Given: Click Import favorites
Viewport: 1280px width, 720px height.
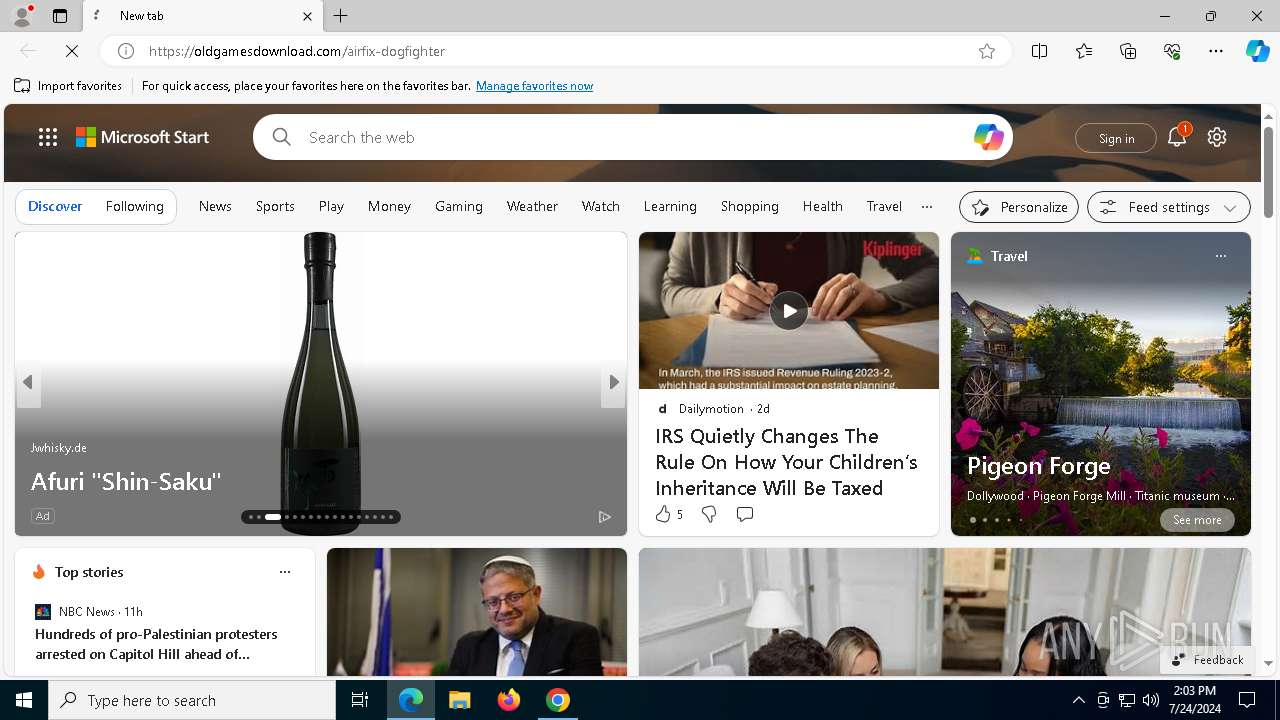Looking at the screenshot, I should [68, 86].
